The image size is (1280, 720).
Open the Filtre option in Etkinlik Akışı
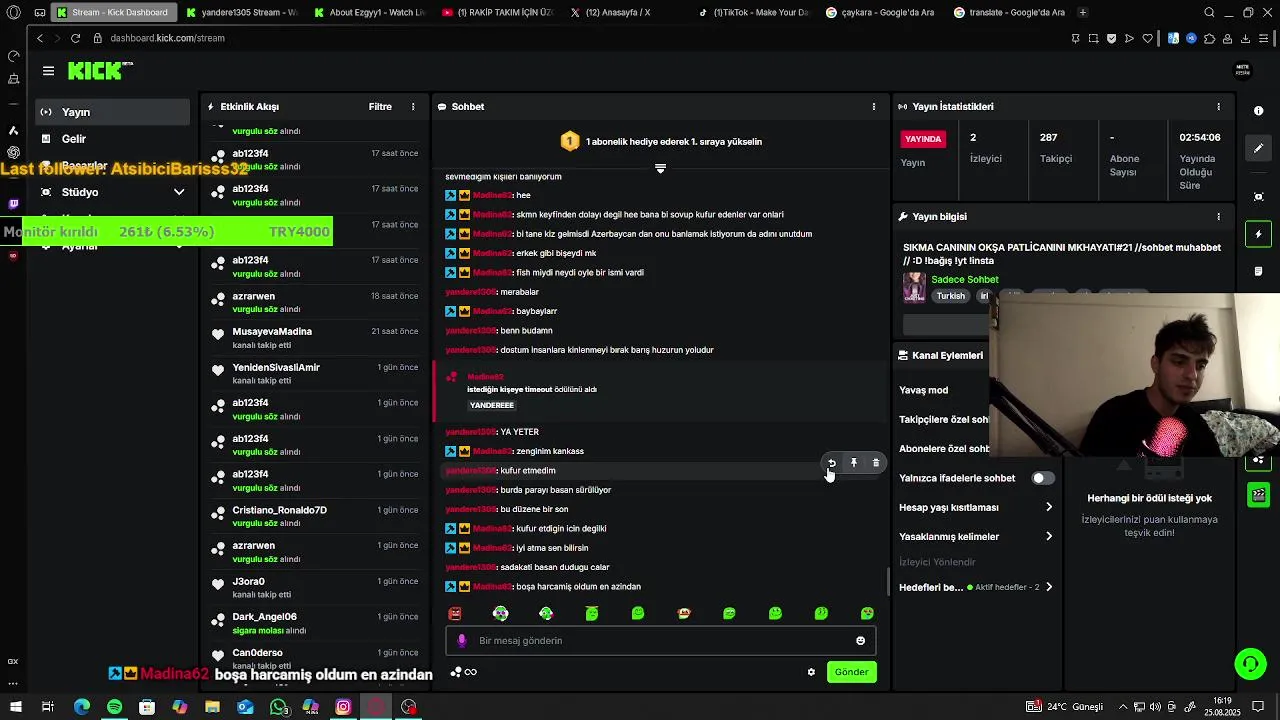click(380, 107)
